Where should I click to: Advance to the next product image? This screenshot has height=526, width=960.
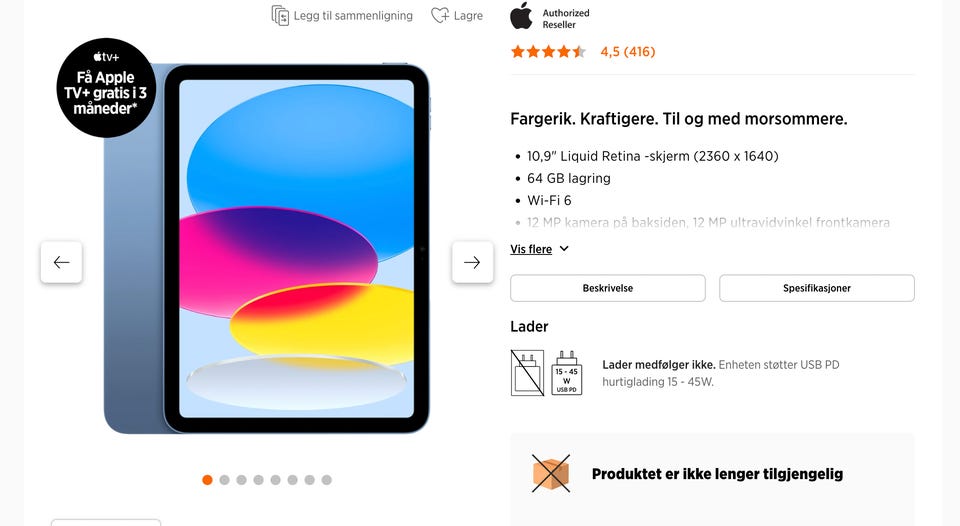coord(472,262)
